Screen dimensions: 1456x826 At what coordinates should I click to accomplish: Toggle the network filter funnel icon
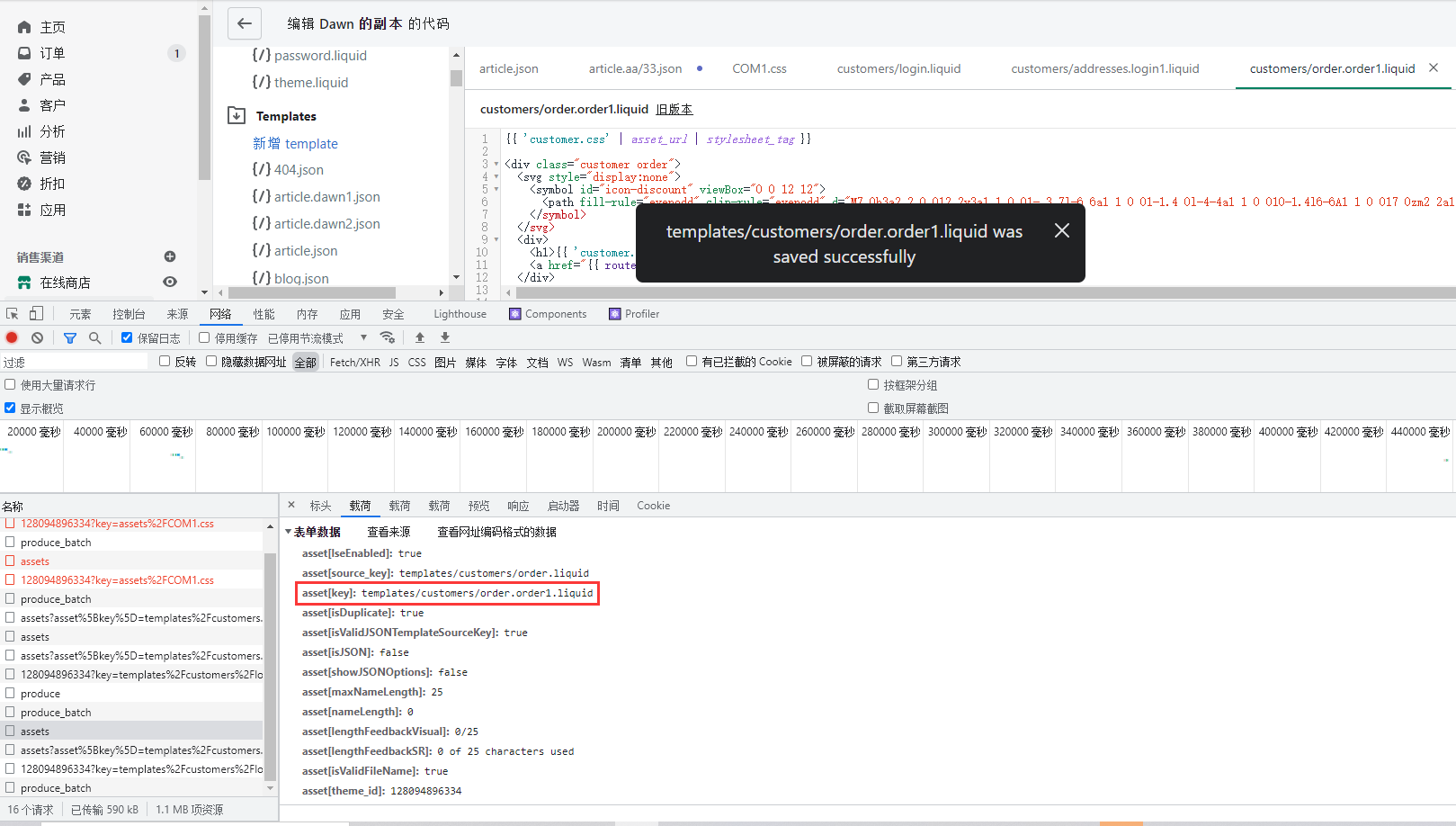tap(70, 337)
